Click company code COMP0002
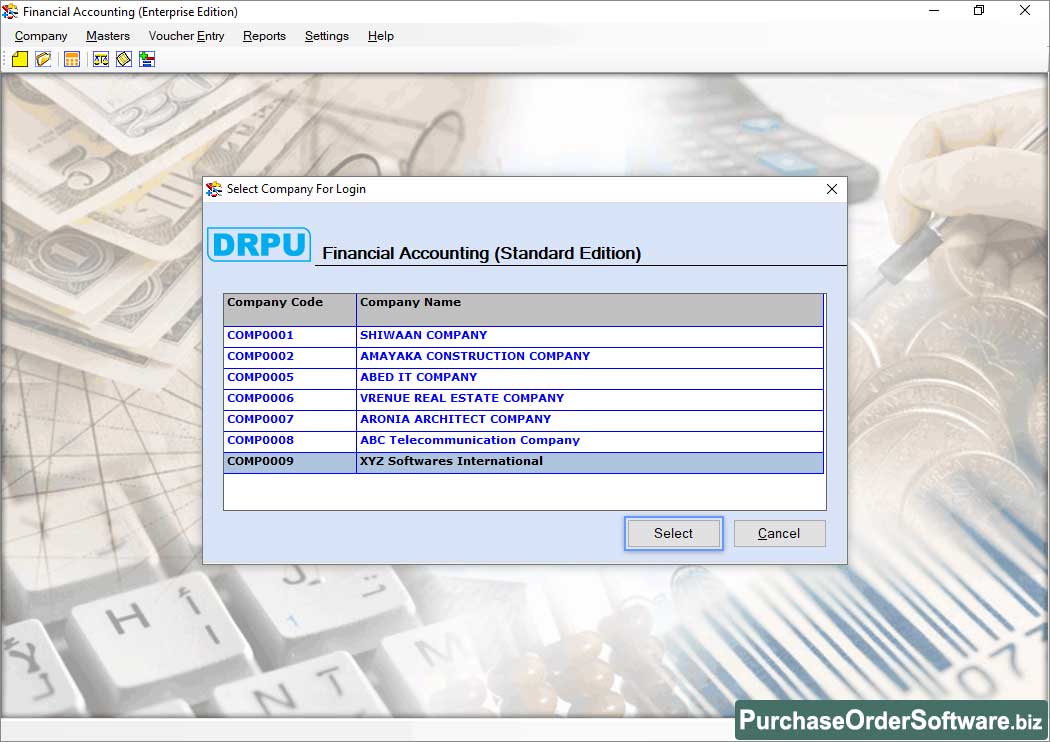The width and height of the screenshot is (1050, 742). [260, 356]
